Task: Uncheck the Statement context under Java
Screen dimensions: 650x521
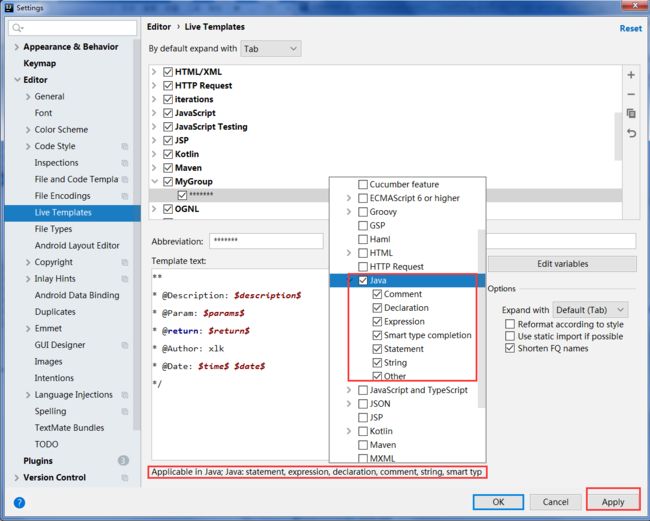Action: coord(377,349)
